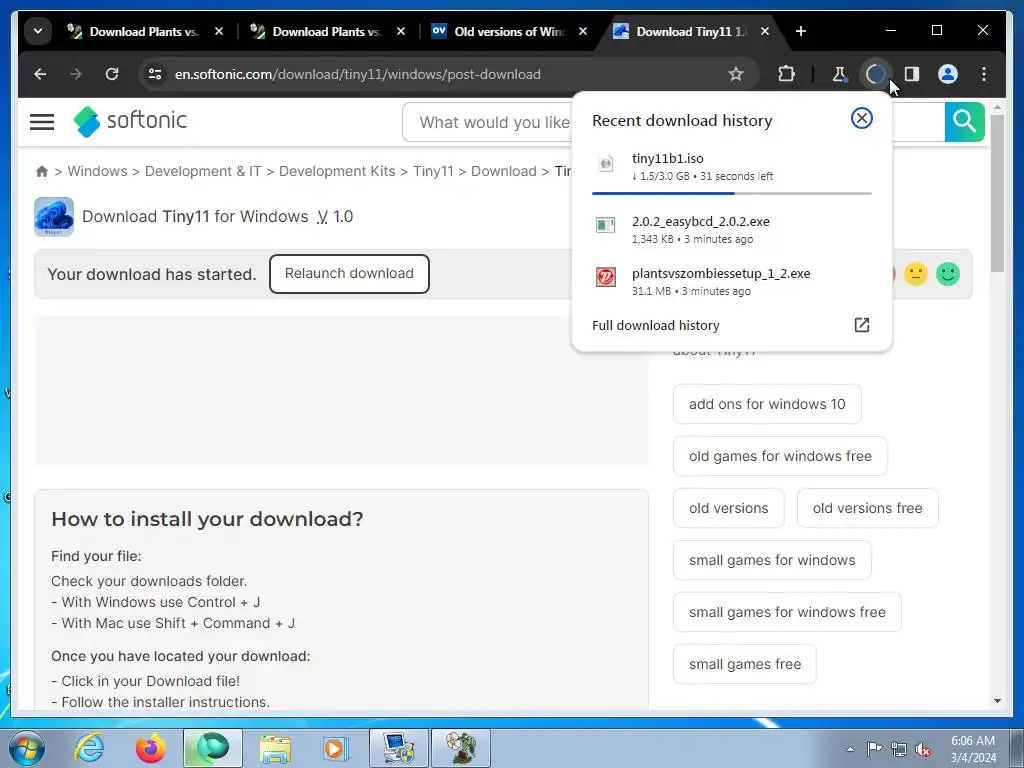Select small games for windows free tag
The width and height of the screenshot is (1024, 768).
(787, 612)
